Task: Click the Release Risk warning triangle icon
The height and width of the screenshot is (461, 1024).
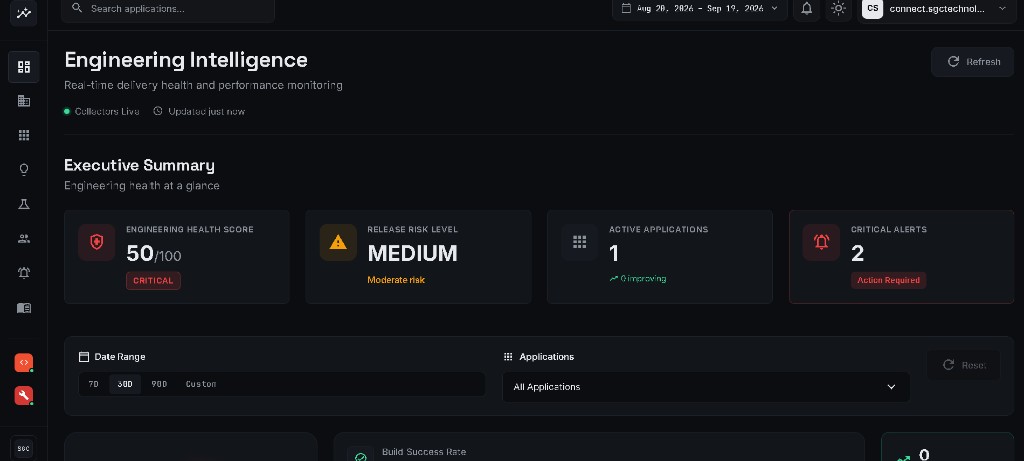Action: 338,242
